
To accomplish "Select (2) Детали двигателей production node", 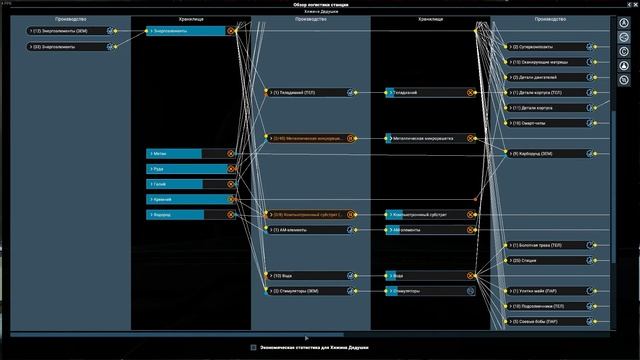I will [x=549, y=77].
